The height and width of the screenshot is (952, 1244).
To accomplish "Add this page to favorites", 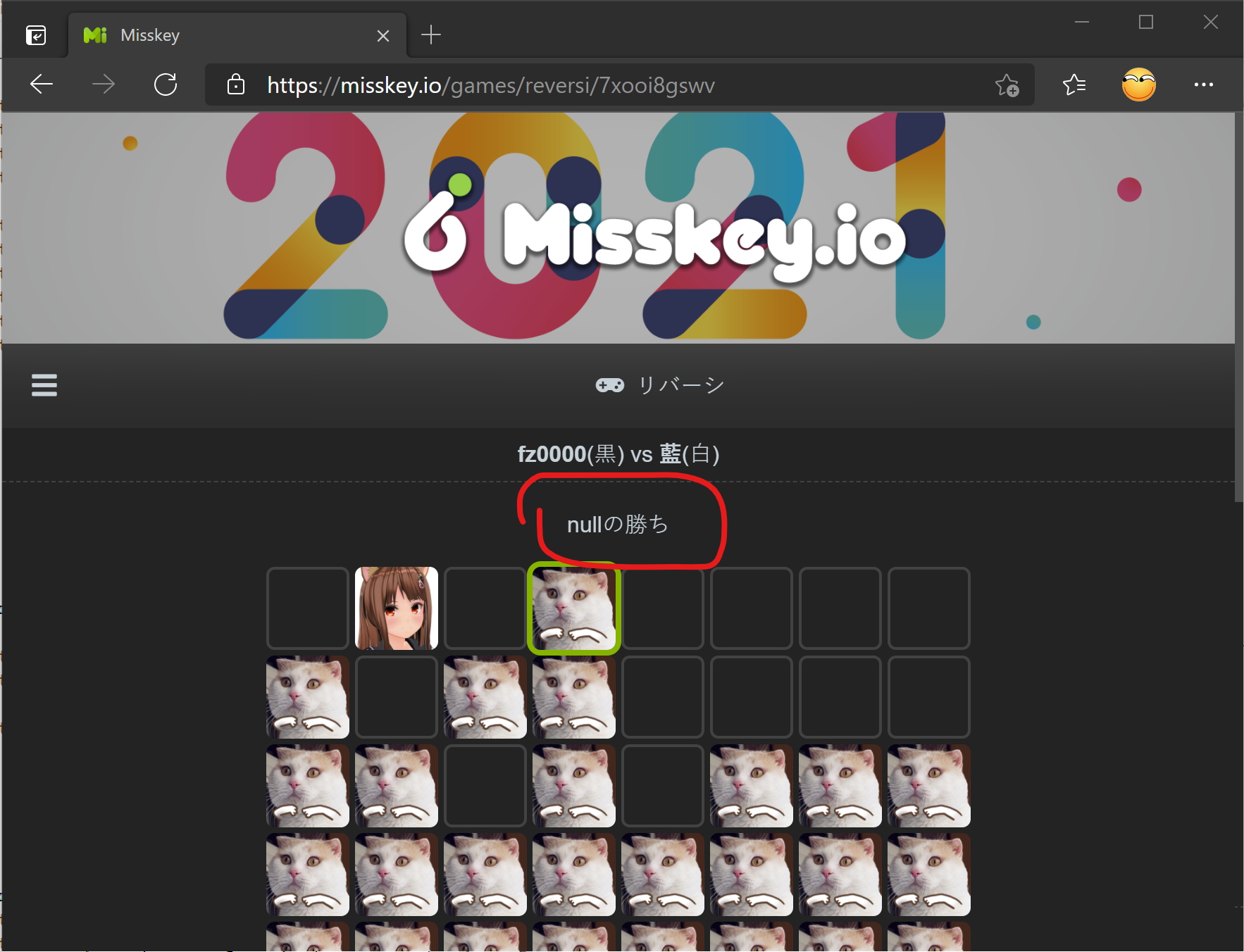I will pyautogui.click(x=1007, y=85).
